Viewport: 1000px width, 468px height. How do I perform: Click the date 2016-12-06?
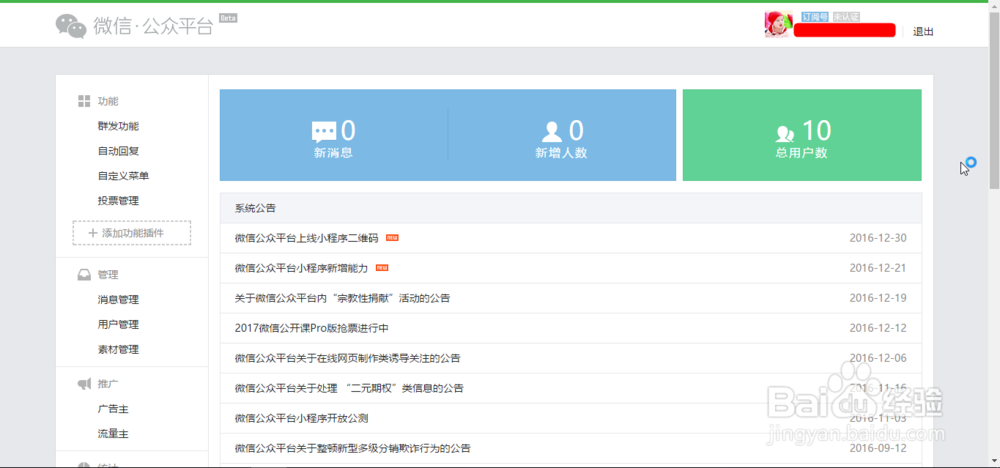(878, 358)
